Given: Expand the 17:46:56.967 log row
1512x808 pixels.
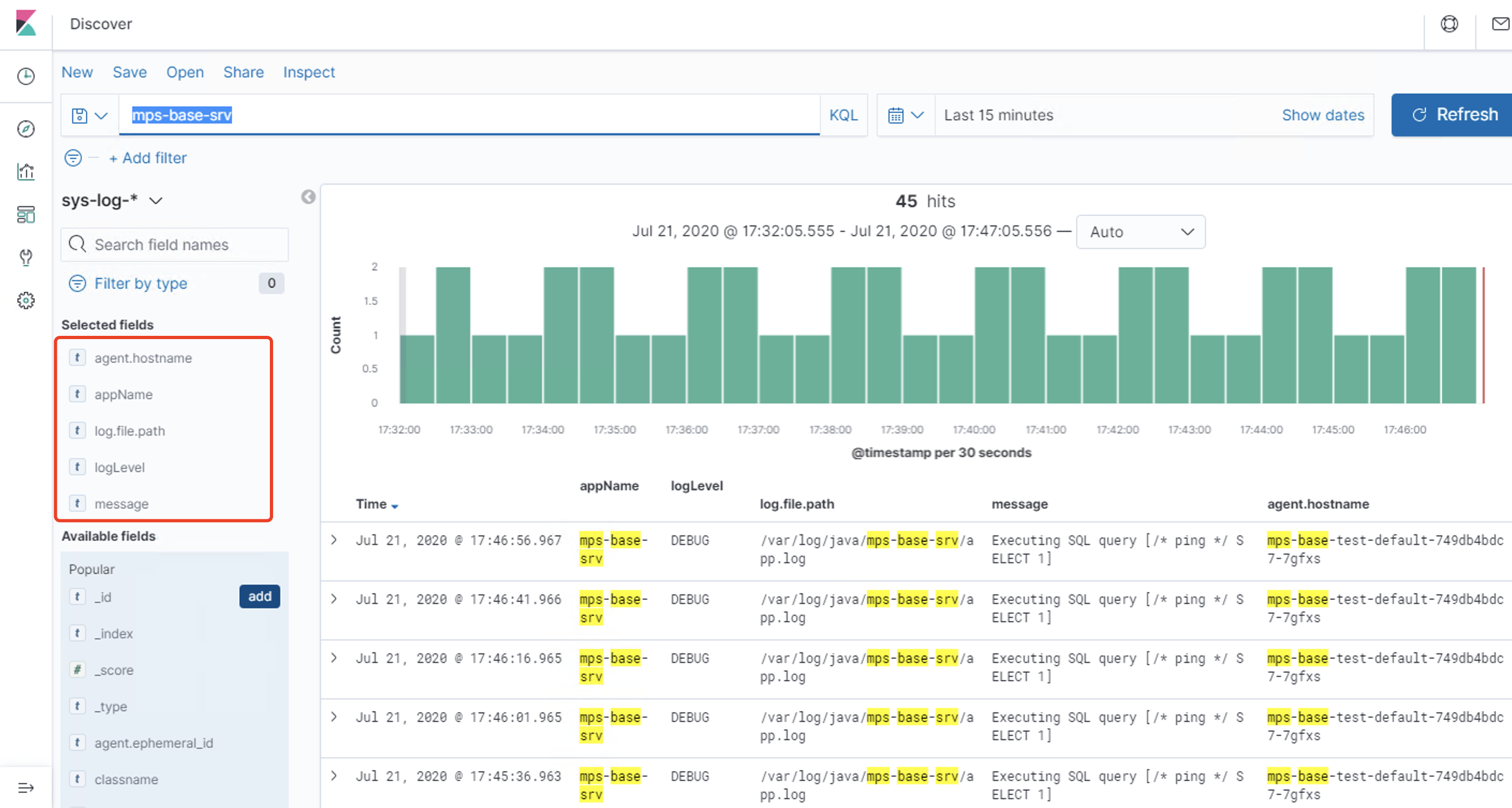Looking at the screenshot, I should pos(334,540).
